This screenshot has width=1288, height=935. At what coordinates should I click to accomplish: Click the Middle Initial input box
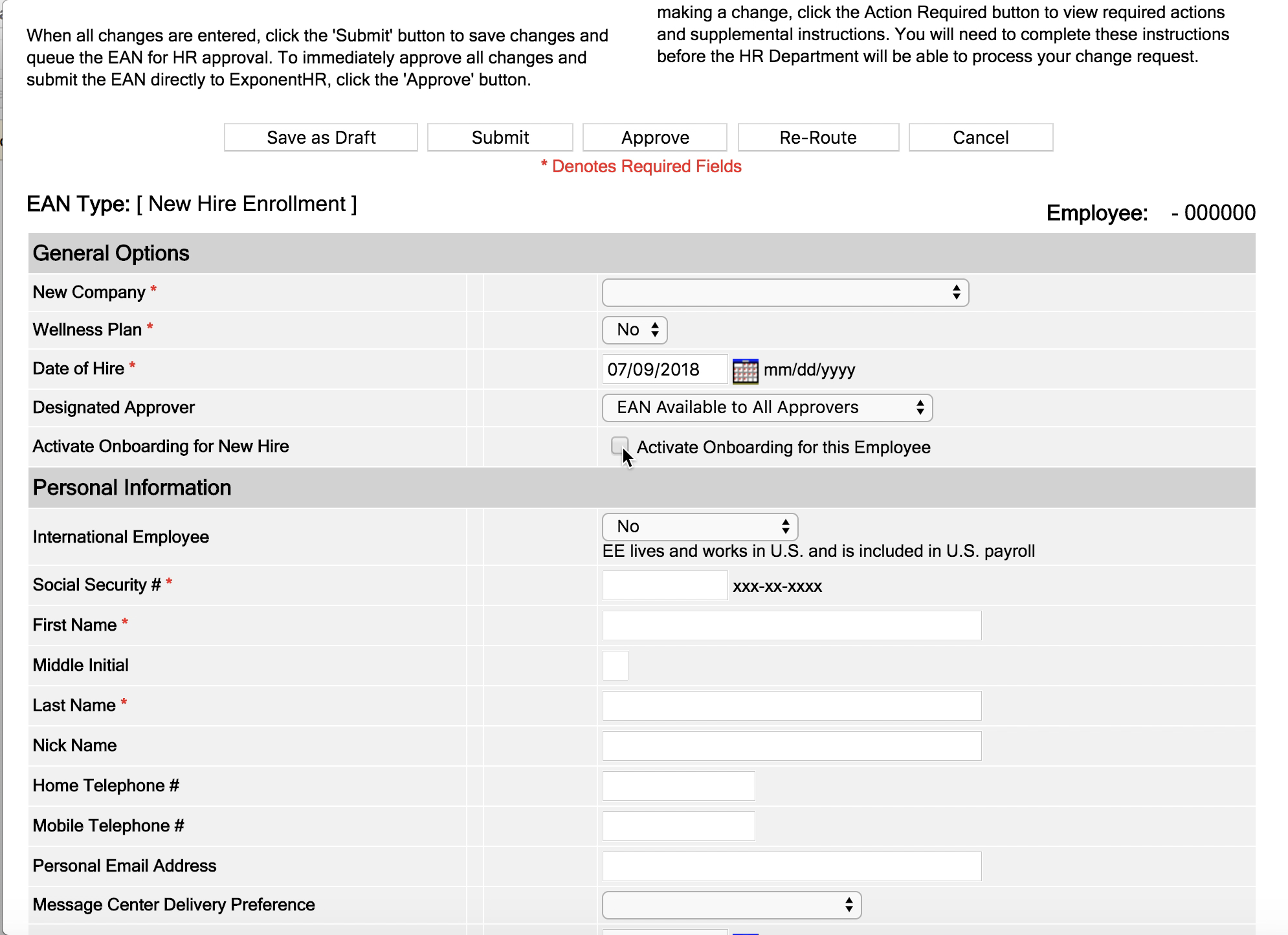614,666
